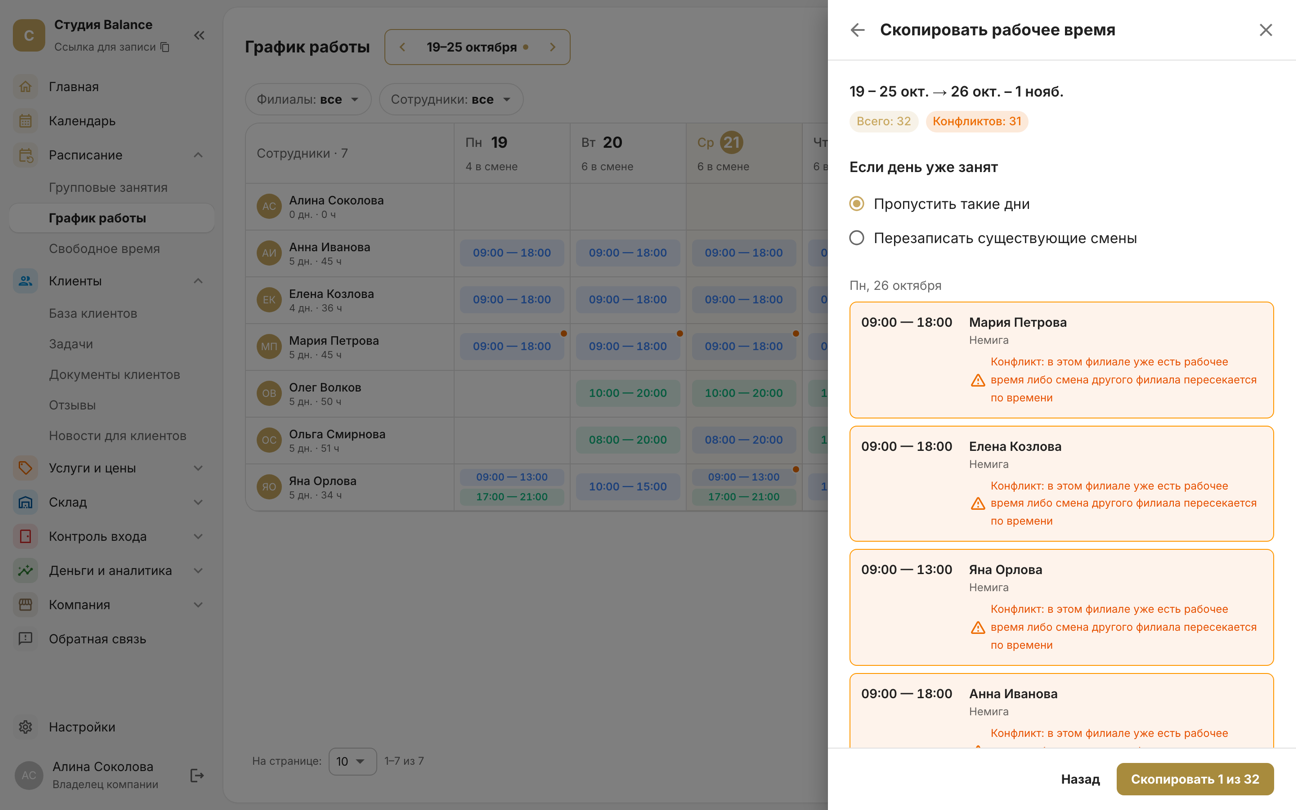The height and width of the screenshot is (810, 1296).
Task: Click 'Скопировать 1 из 32' button
Action: (x=1195, y=779)
